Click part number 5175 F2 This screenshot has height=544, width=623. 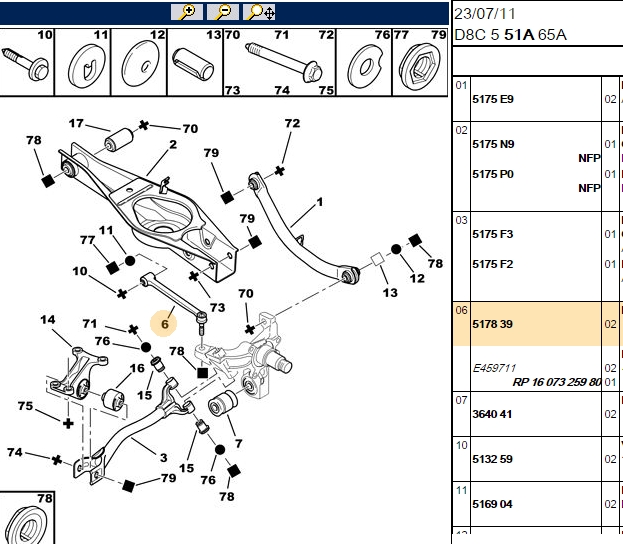coord(493,264)
